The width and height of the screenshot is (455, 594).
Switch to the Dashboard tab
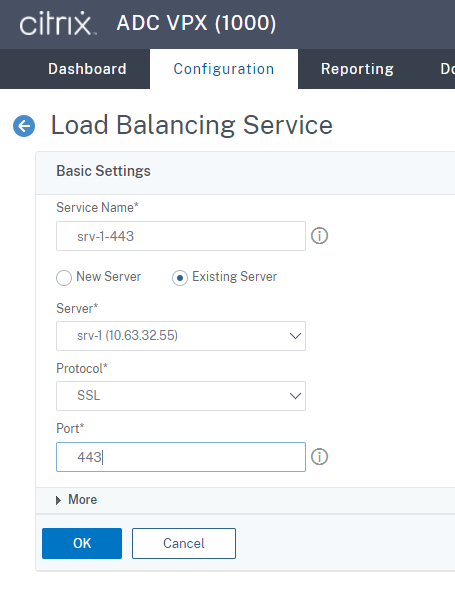click(x=88, y=69)
